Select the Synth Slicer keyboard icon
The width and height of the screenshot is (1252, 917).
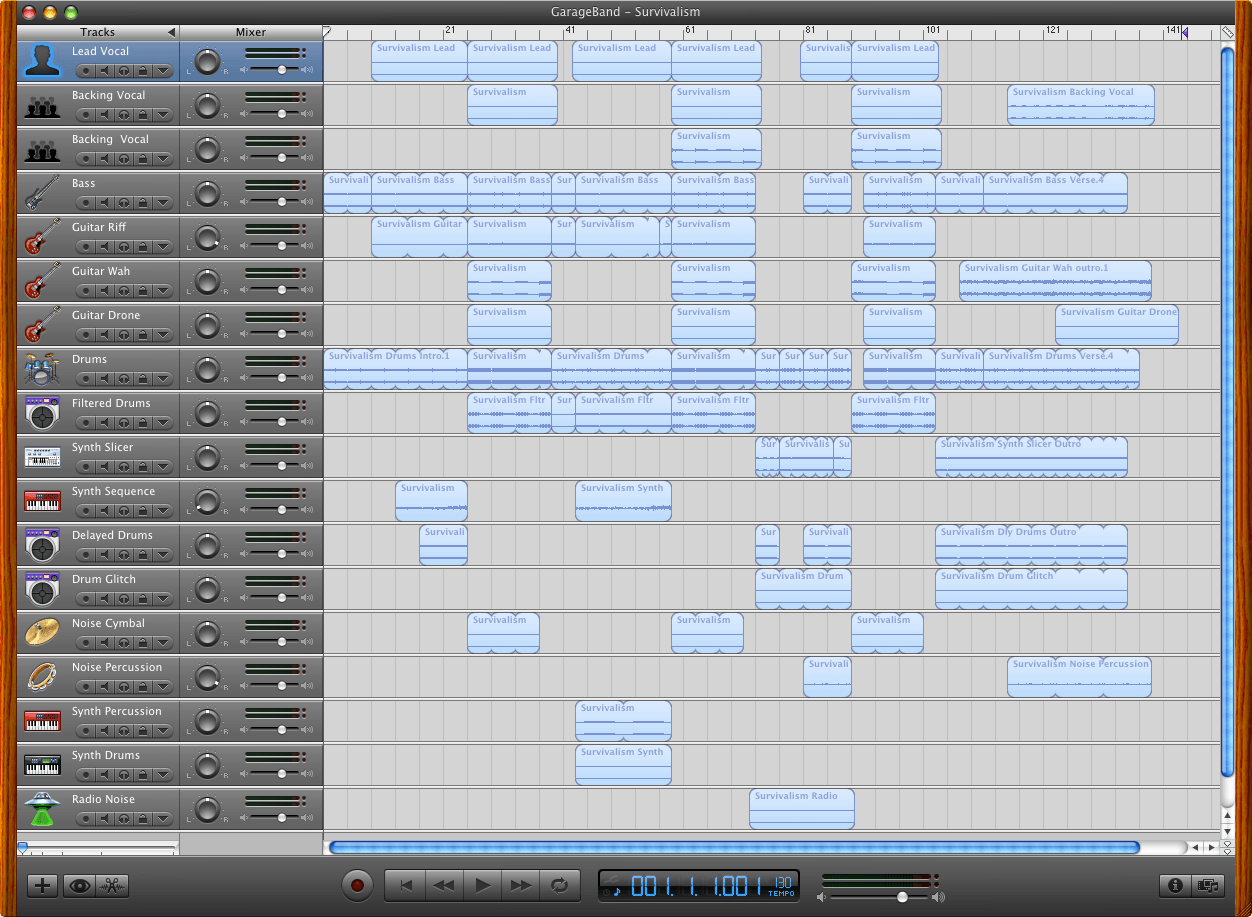[x=41, y=457]
